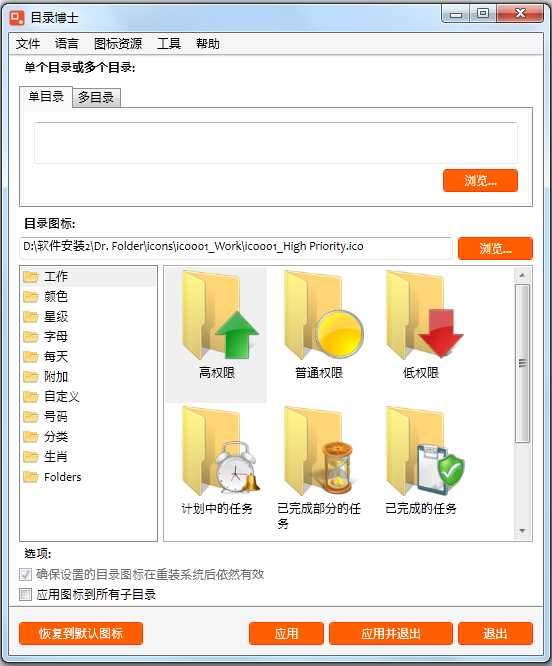Select the 计划中的任务 alarm clock folder icon

[x=221, y=451]
